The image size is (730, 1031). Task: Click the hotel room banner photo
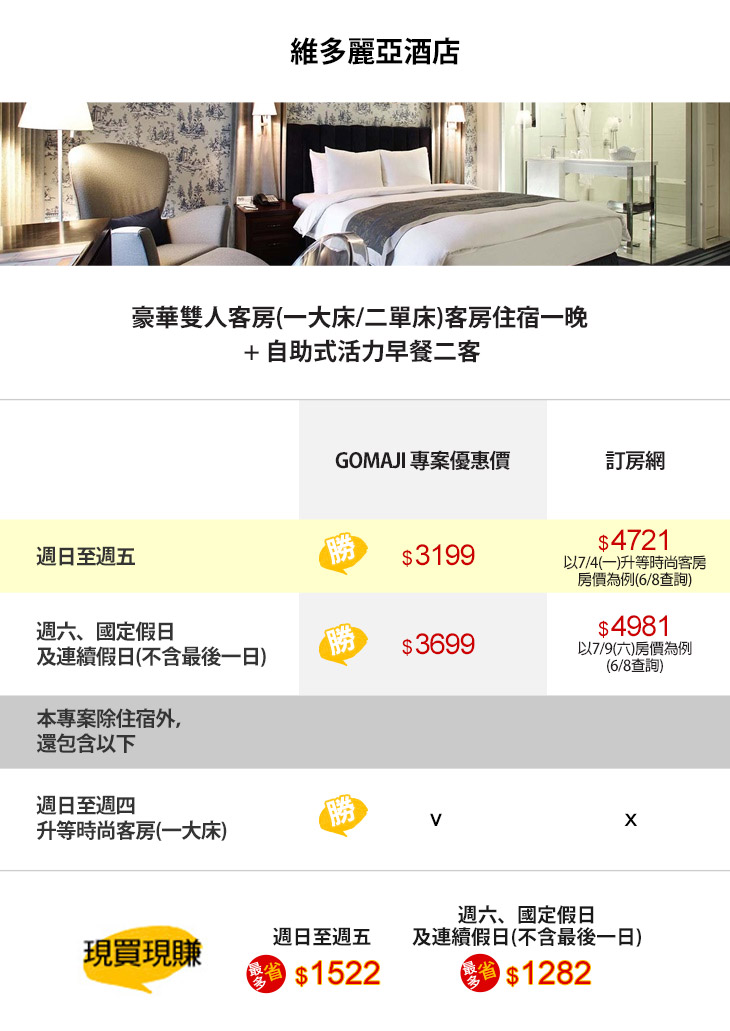click(x=365, y=183)
